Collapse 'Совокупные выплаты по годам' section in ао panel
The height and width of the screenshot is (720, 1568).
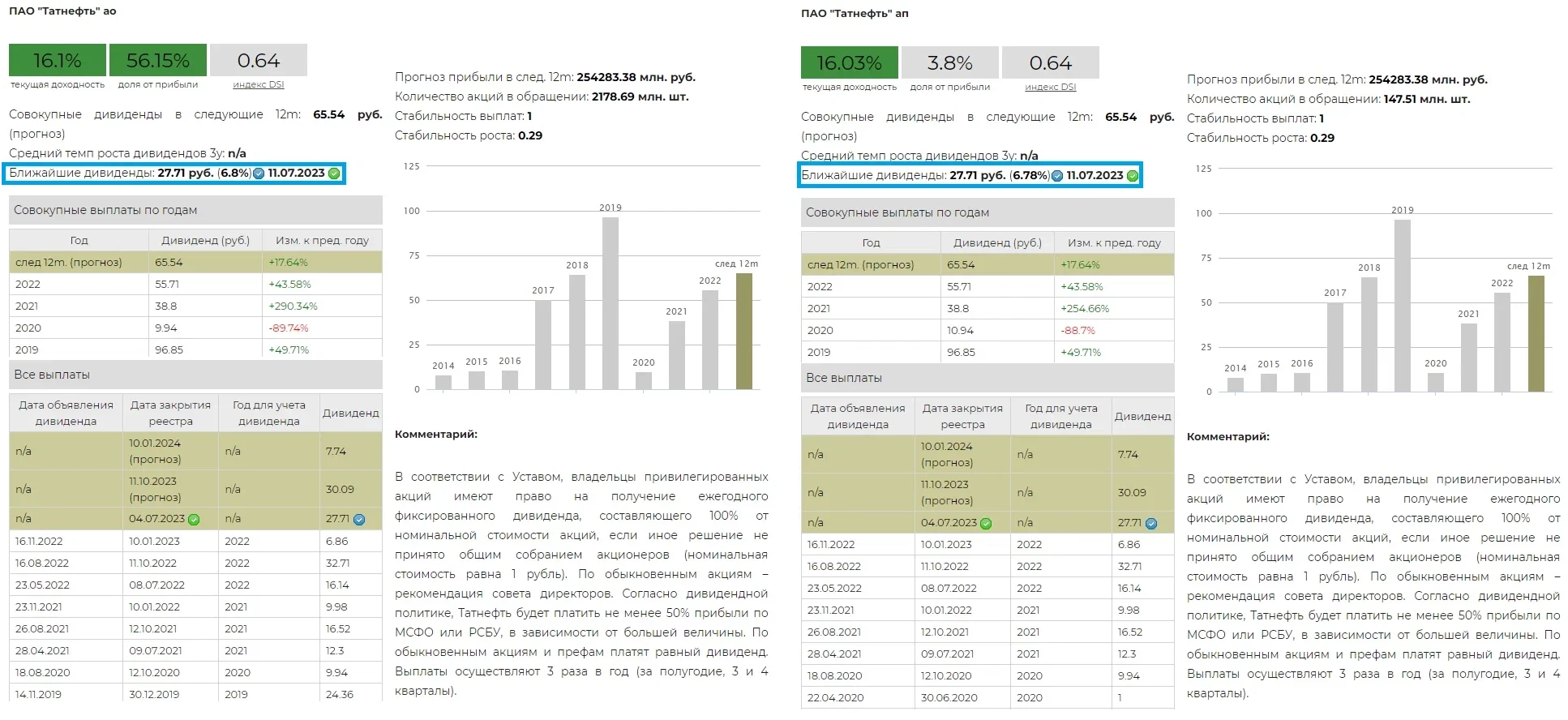point(195,210)
